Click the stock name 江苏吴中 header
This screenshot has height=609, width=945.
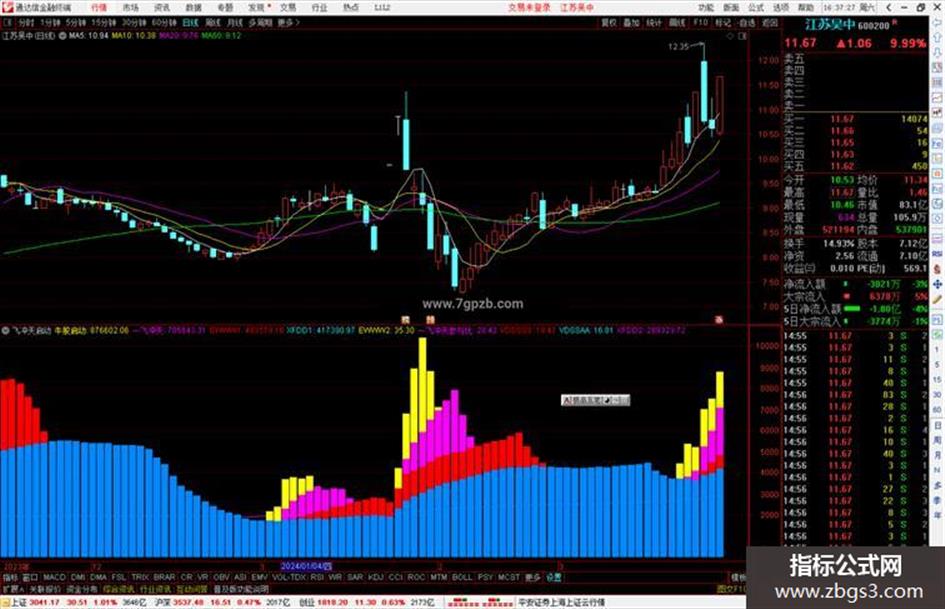[830, 25]
